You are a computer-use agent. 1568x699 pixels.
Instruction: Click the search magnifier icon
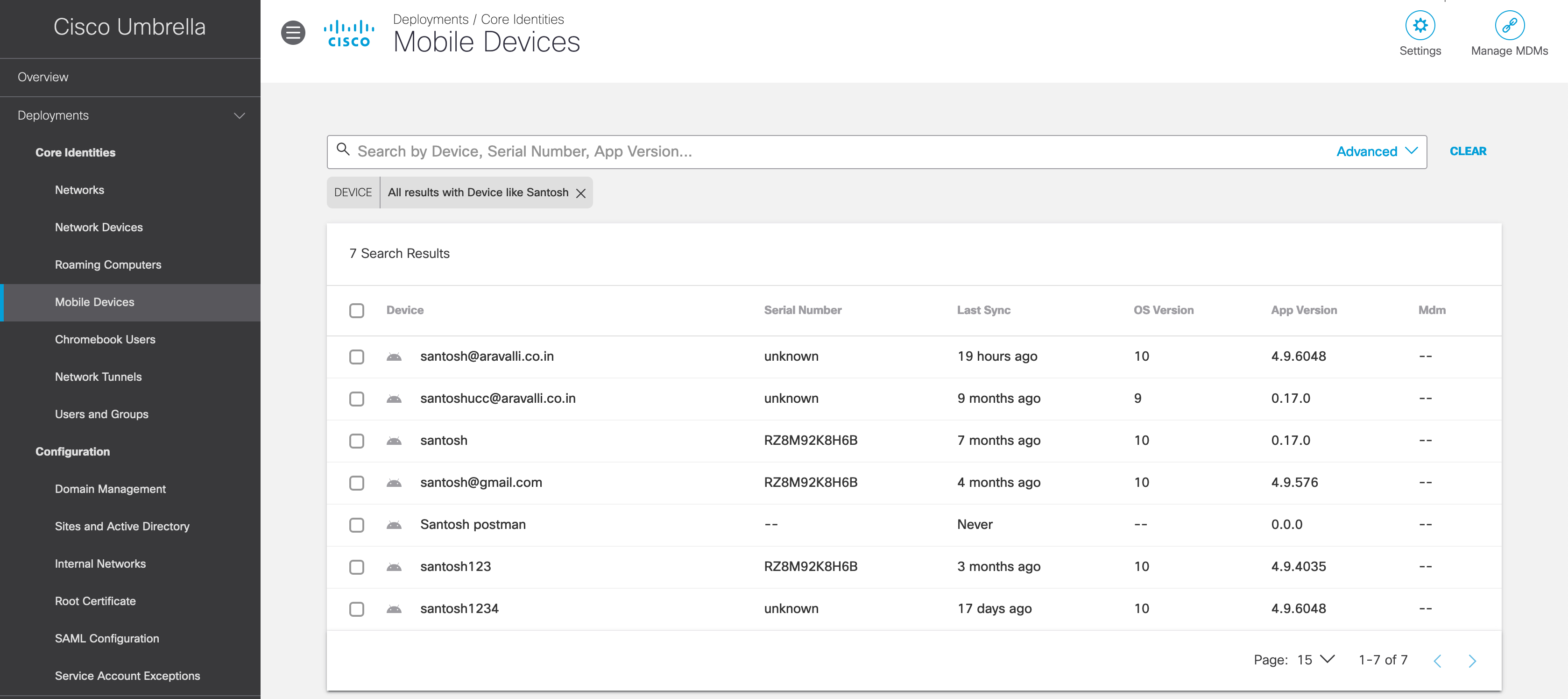point(343,149)
